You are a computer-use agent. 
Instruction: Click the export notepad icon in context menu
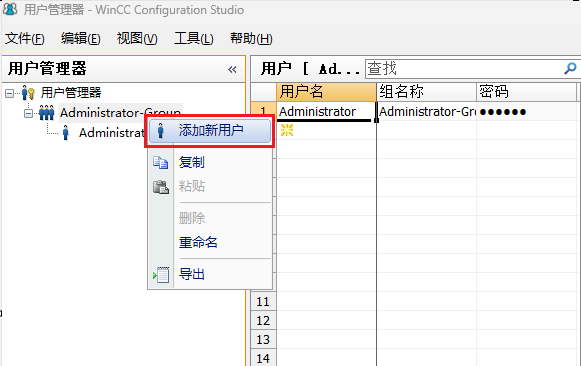click(161, 274)
